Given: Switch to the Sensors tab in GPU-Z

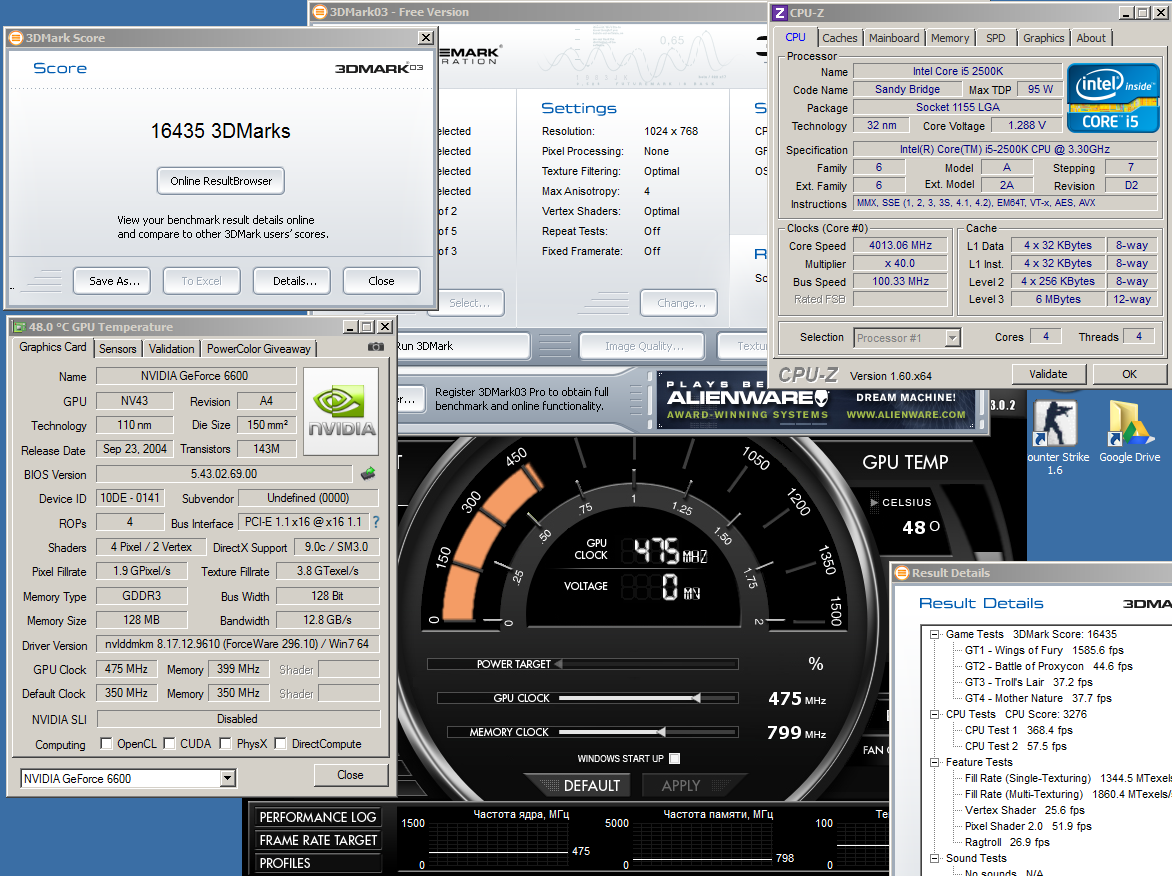Looking at the screenshot, I should (118, 348).
